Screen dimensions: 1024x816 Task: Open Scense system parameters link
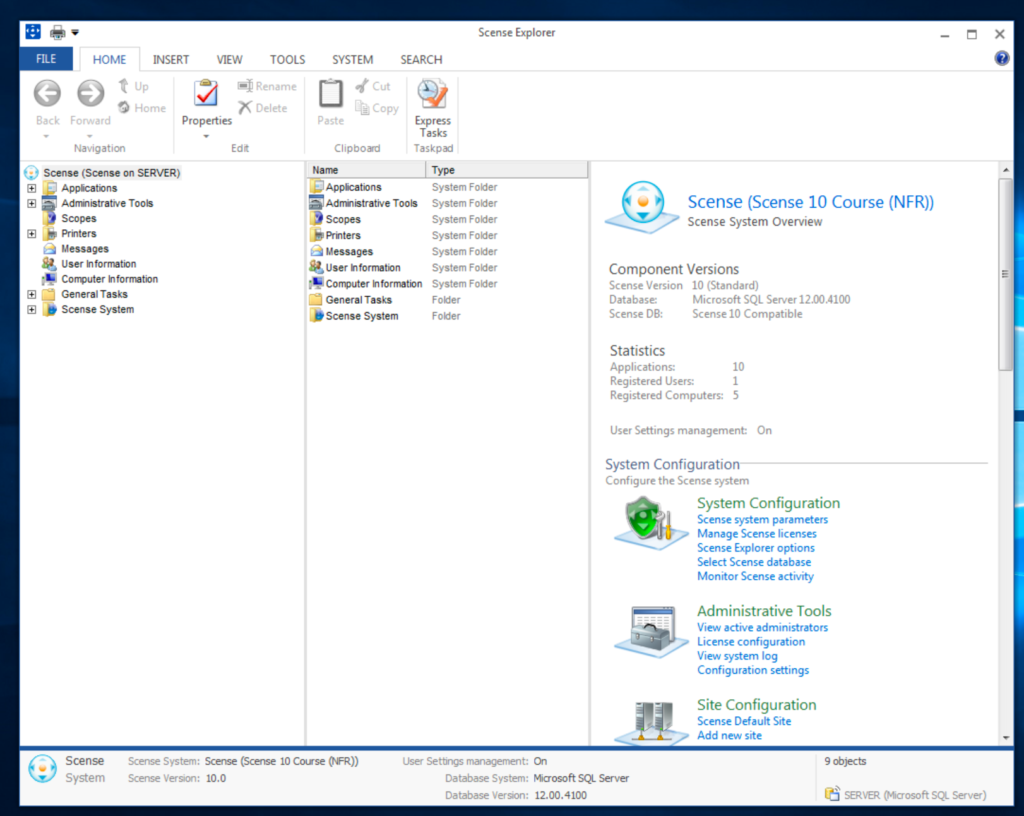pyautogui.click(x=762, y=520)
